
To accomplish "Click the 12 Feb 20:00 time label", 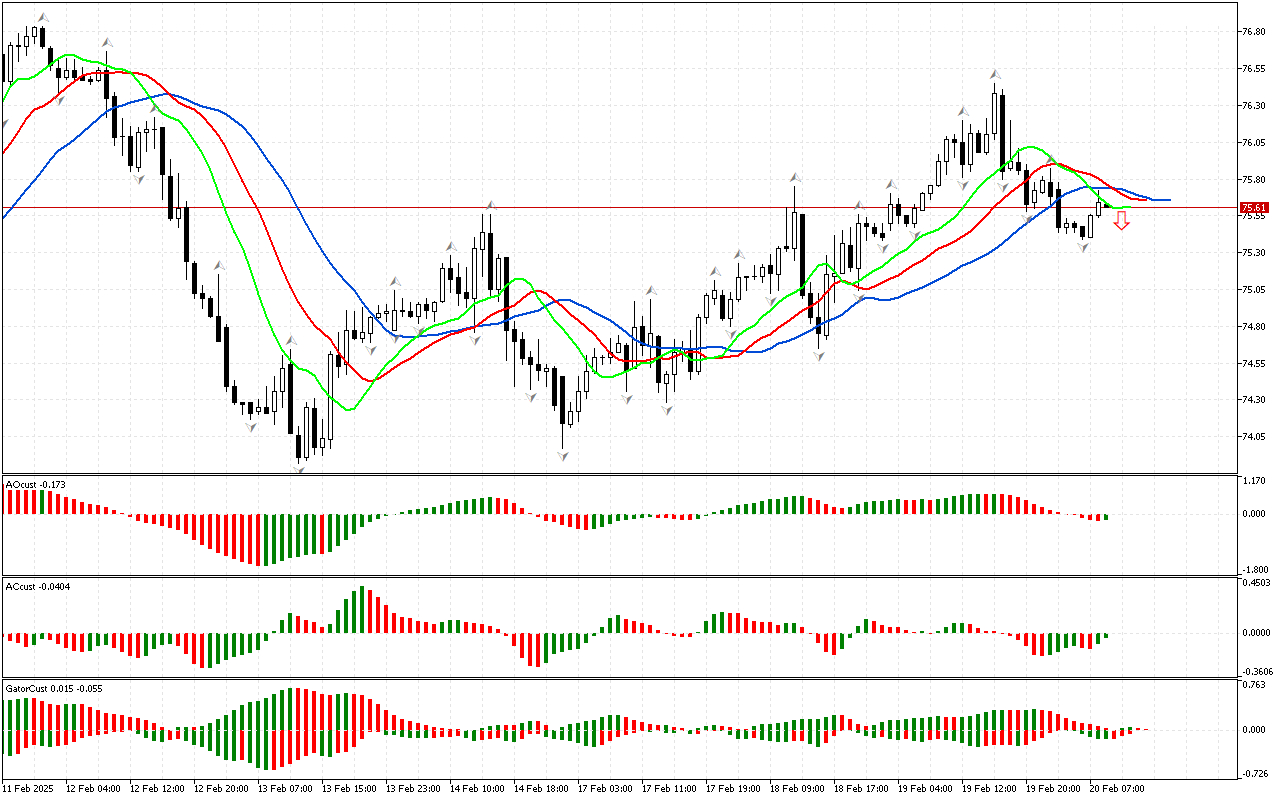I will [x=221, y=788].
